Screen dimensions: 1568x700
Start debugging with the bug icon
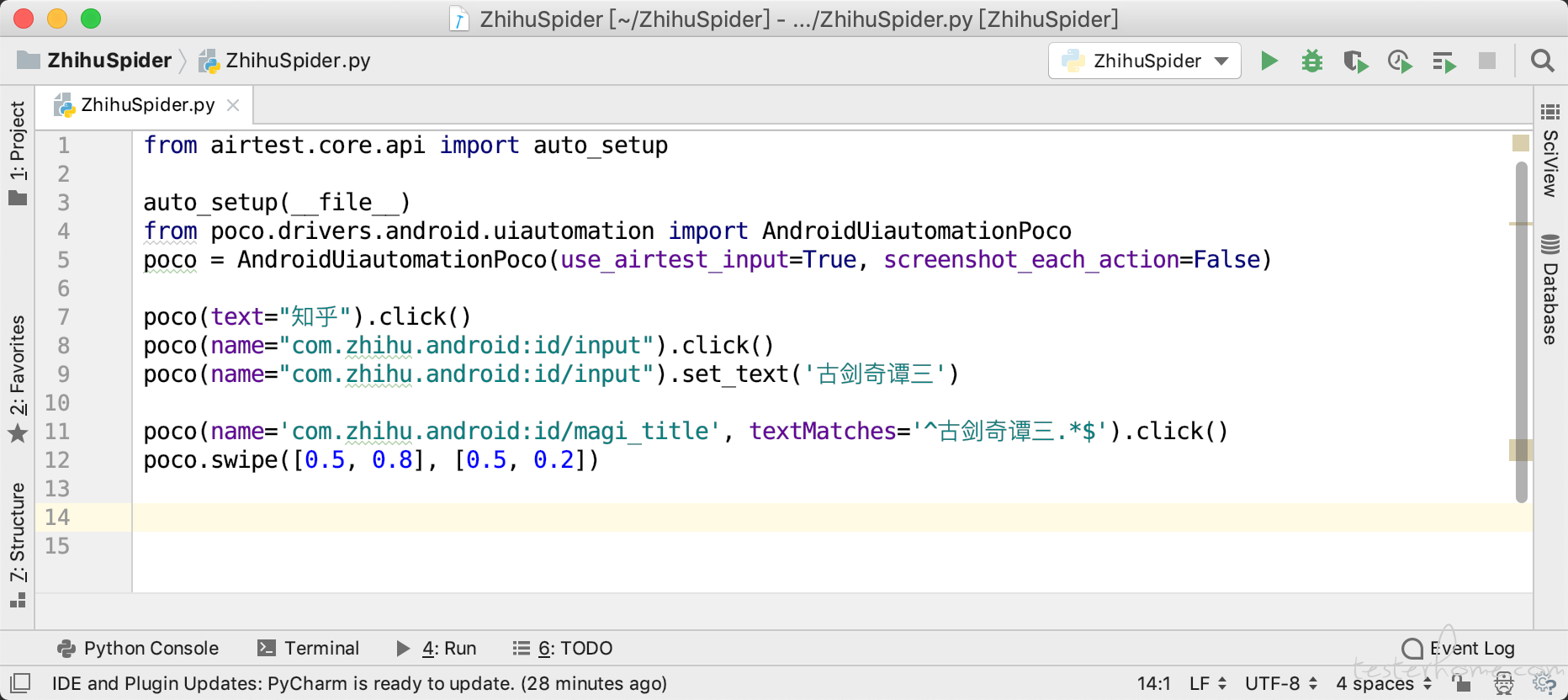(1312, 61)
